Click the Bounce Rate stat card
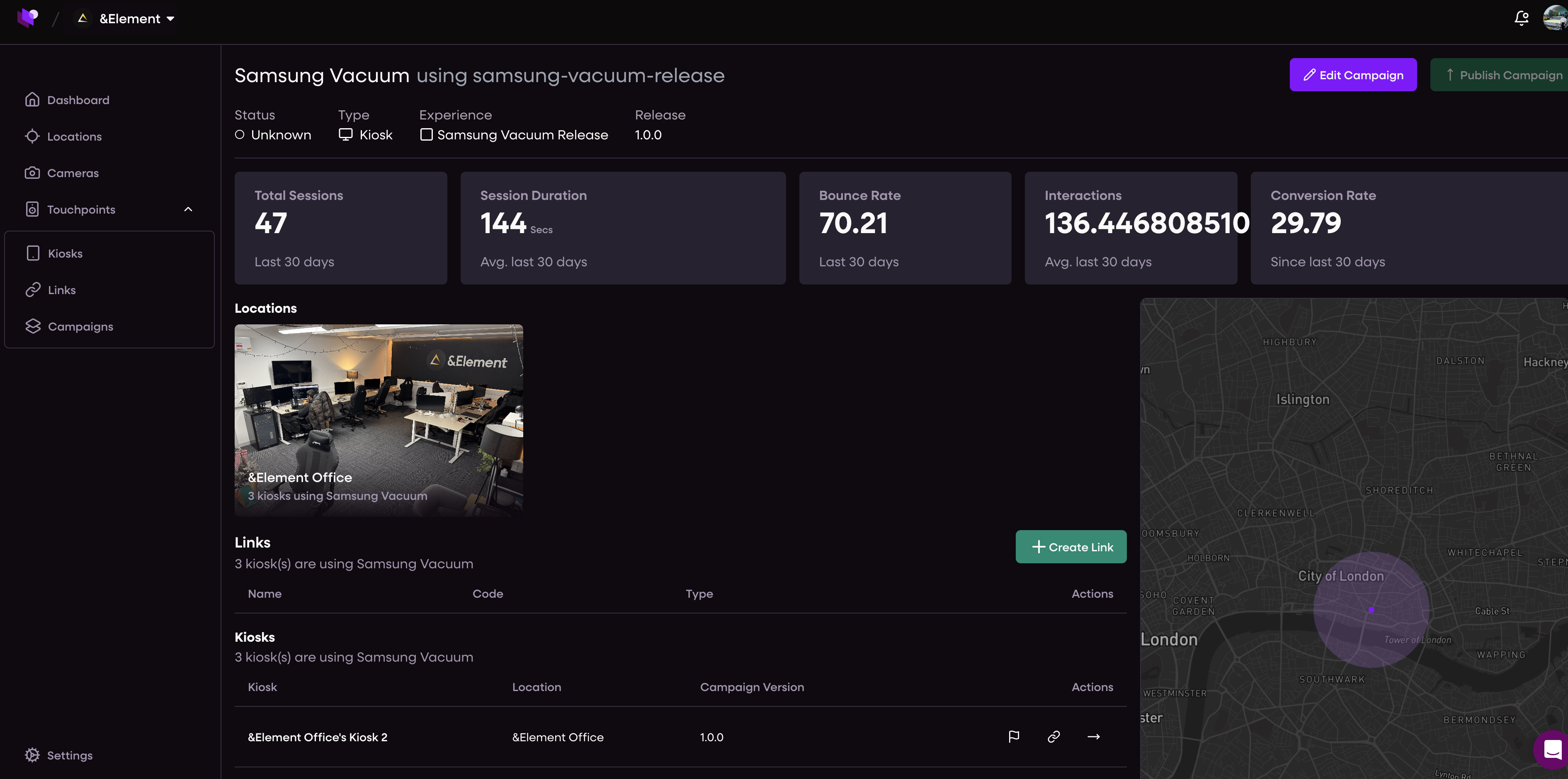 [905, 228]
